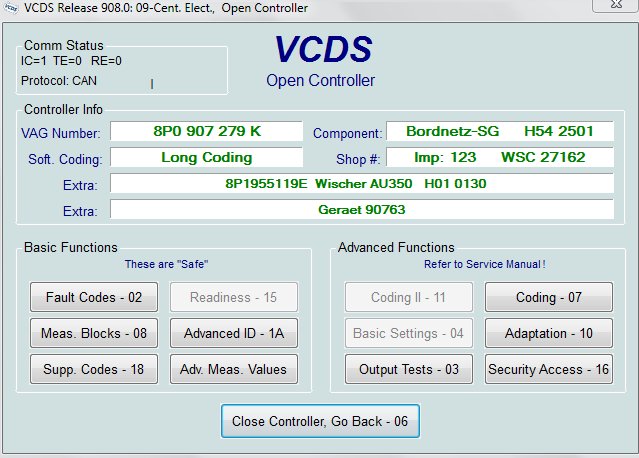
Task: Open Fault Codes - 02
Action: click(x=94, y=297)
